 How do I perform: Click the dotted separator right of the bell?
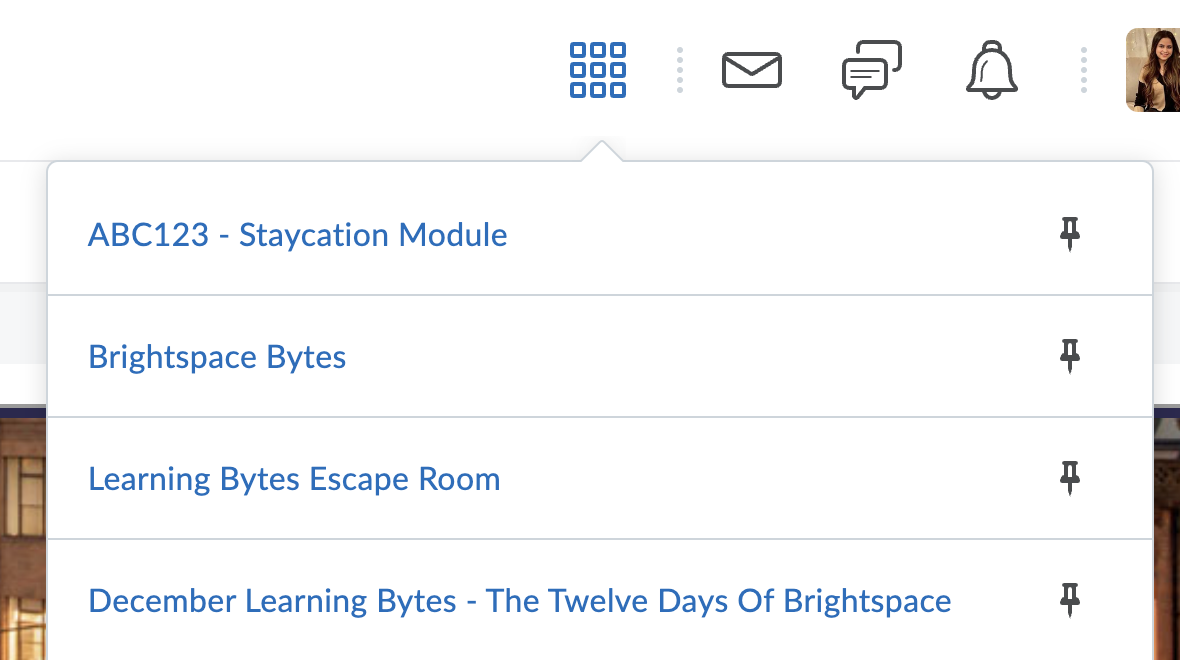tap(1083, 69)
